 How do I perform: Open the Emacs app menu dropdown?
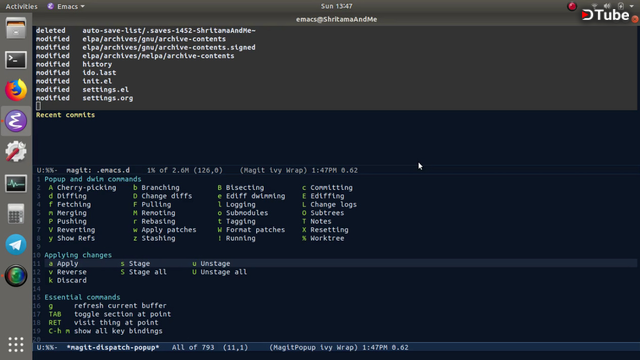coord(66,6)
